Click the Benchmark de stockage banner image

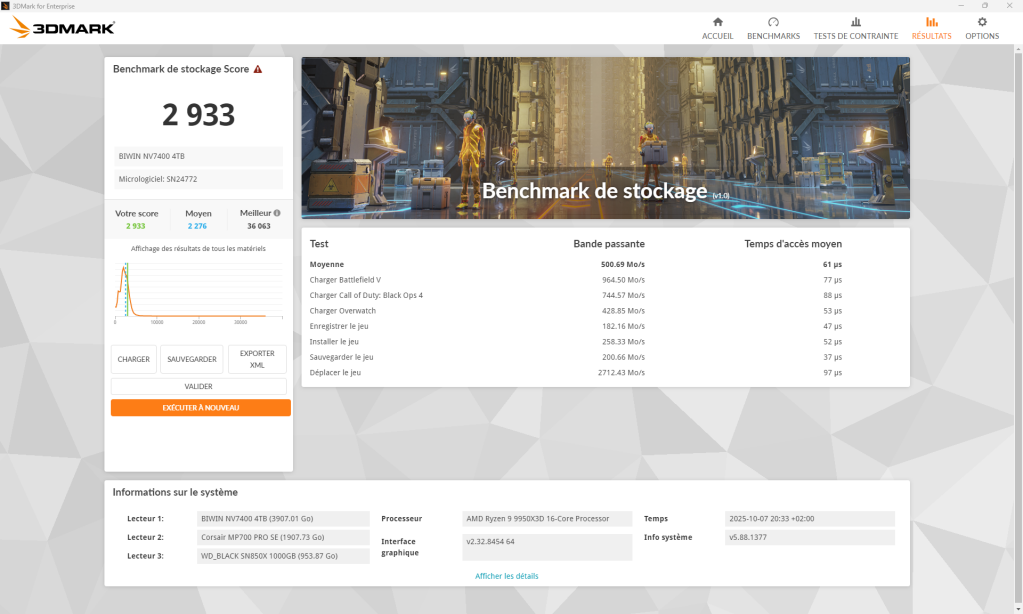coord(605,138)
